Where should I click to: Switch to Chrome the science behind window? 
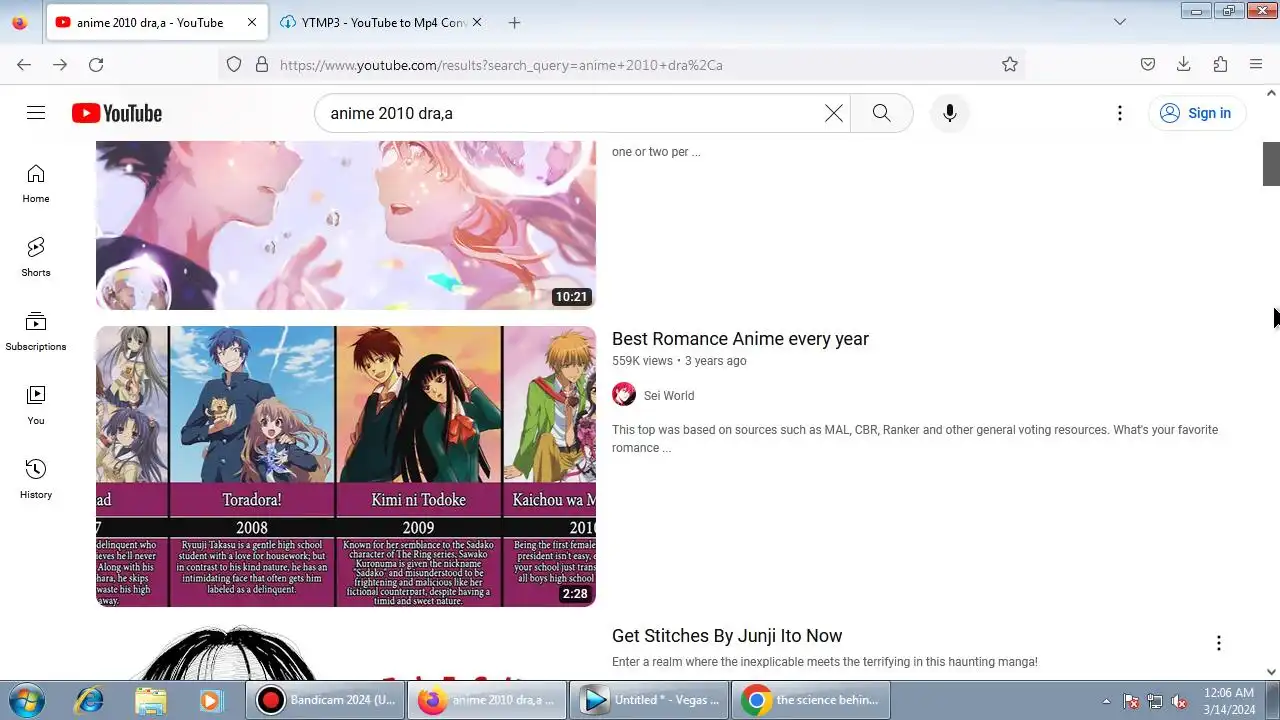click(x=810, y=700)
